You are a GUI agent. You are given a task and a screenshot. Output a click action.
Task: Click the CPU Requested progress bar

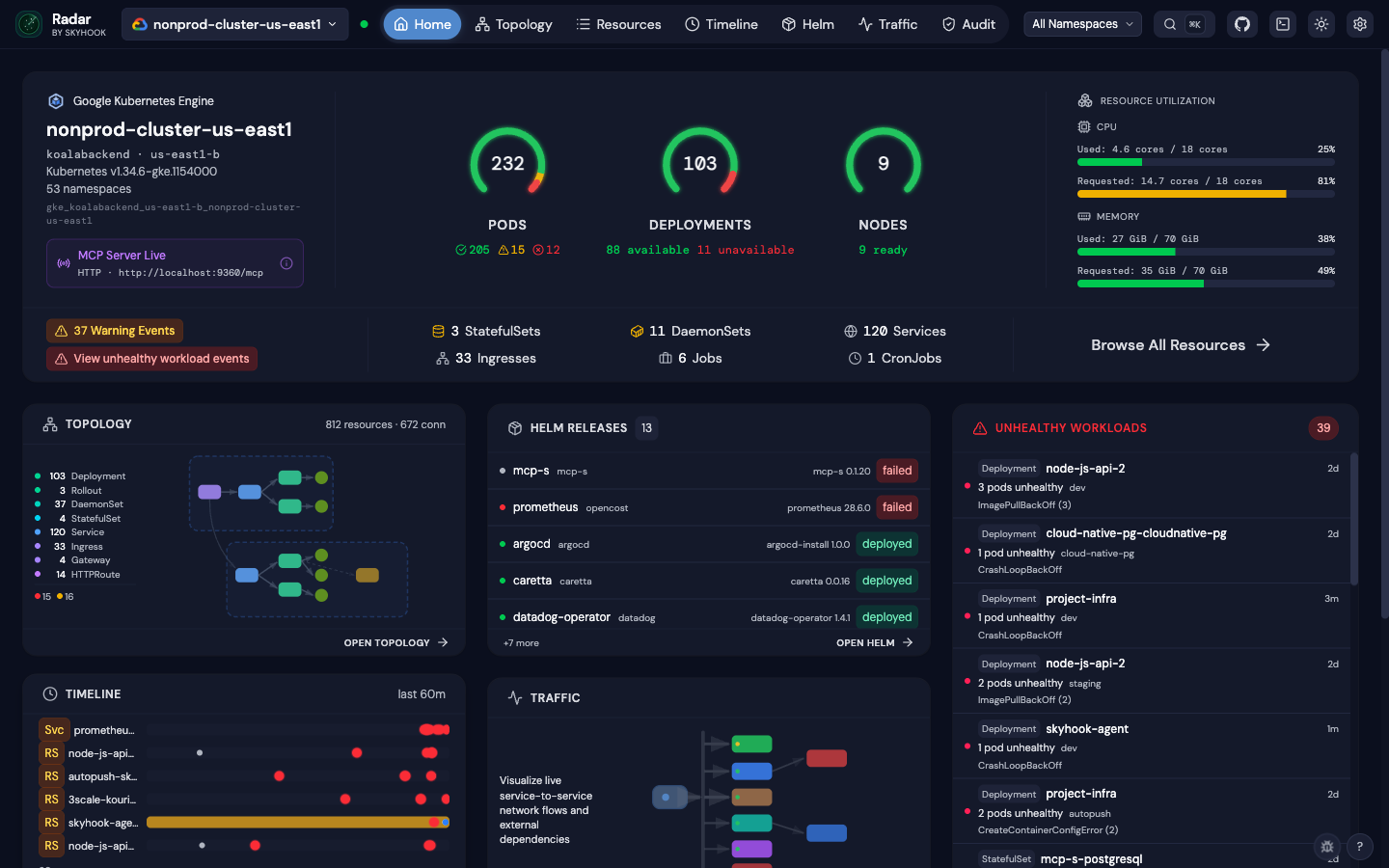click(1206, 194)
